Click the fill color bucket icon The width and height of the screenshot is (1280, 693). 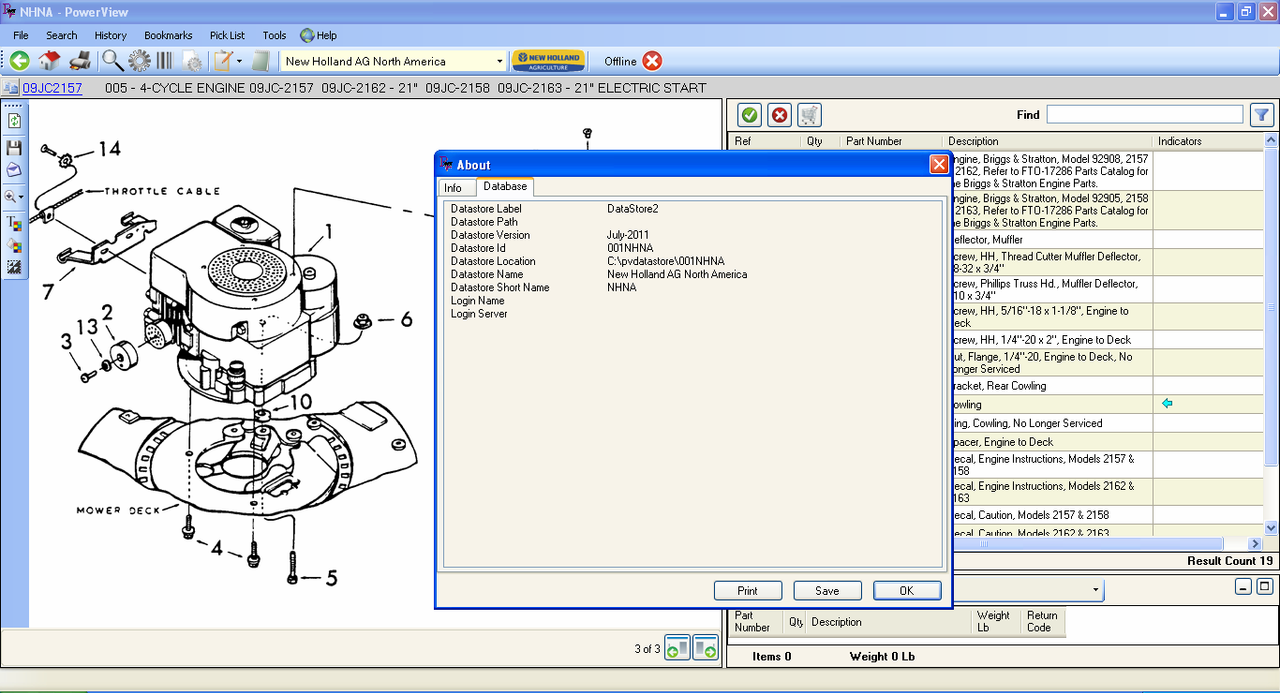pos(14,244)
